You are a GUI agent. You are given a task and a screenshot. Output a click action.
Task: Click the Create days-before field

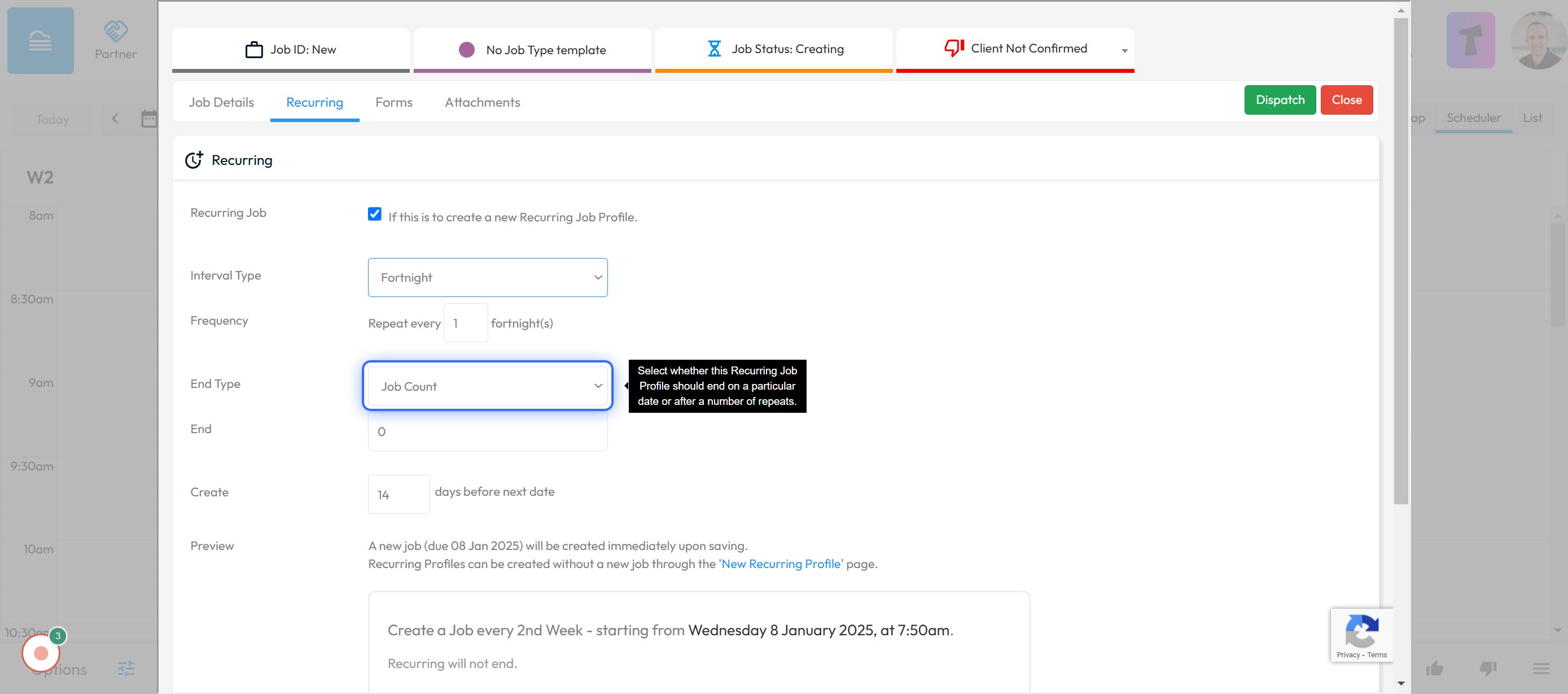point(398,494)
